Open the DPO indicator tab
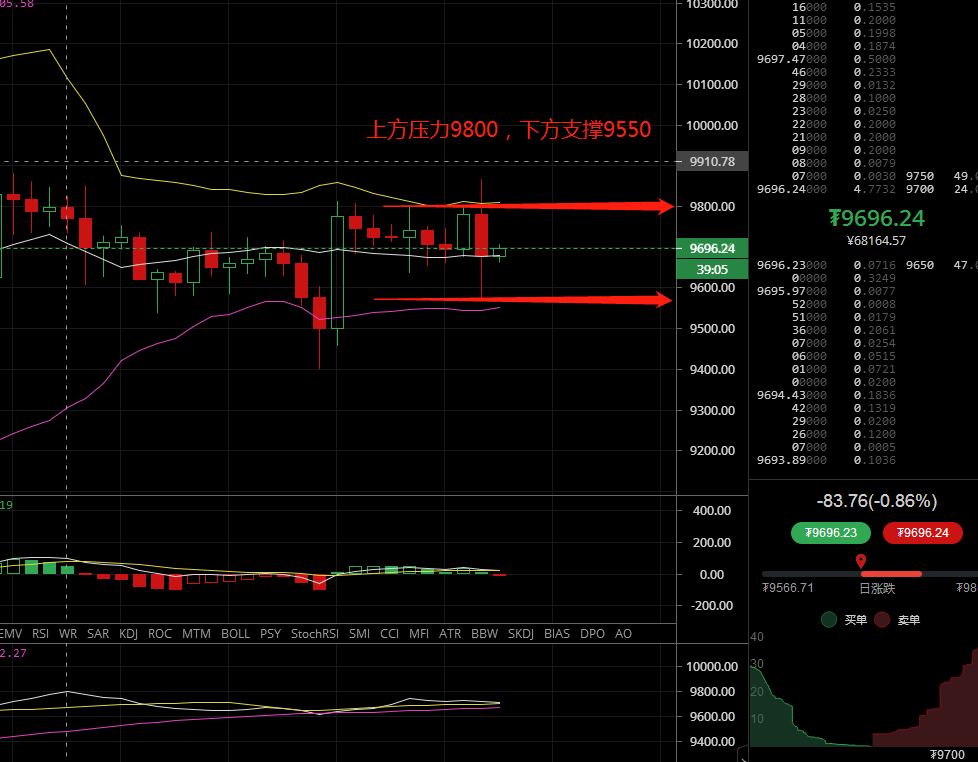 (x=593, y=634)
